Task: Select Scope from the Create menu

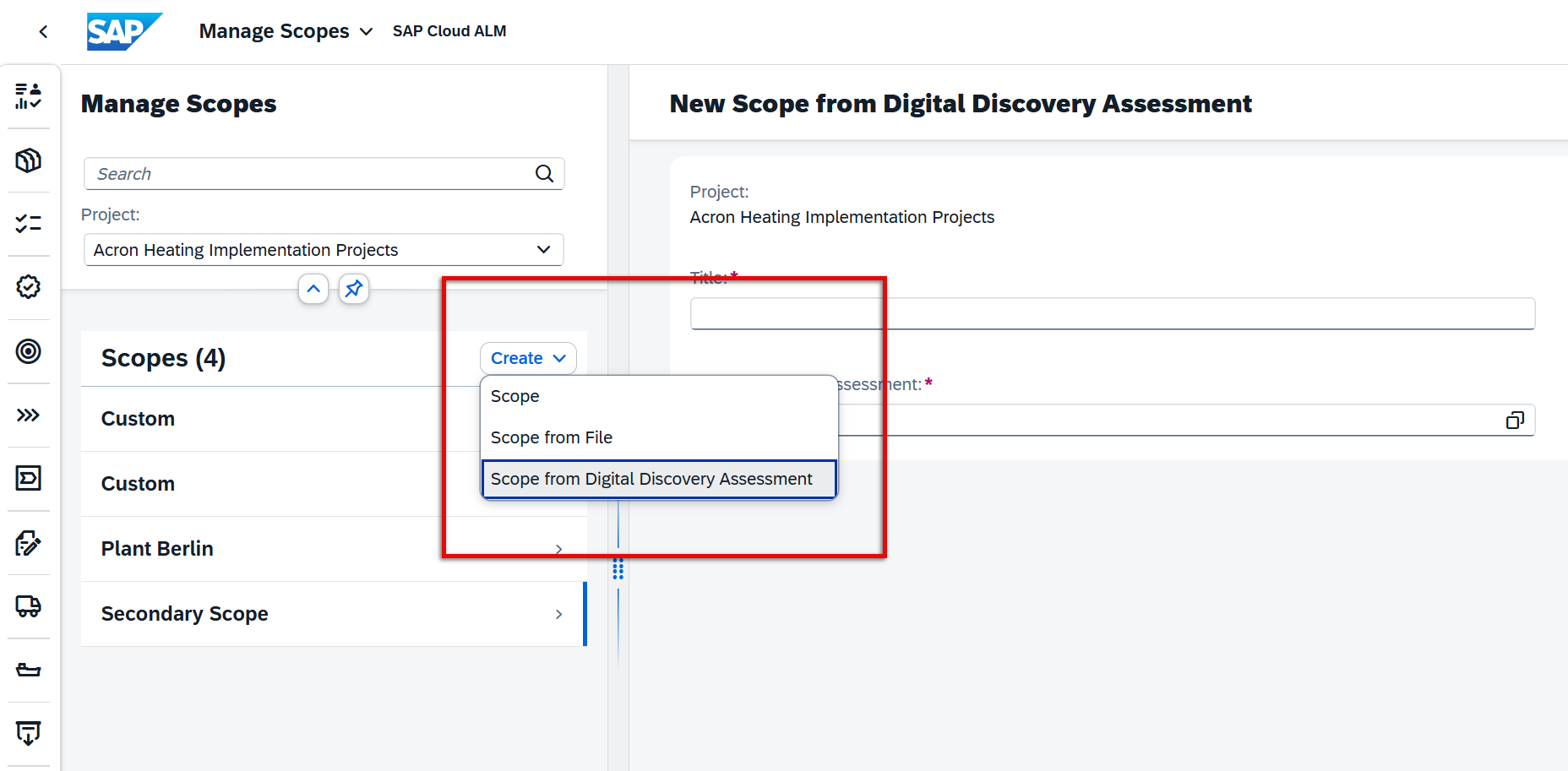Action: coord(515,396)
